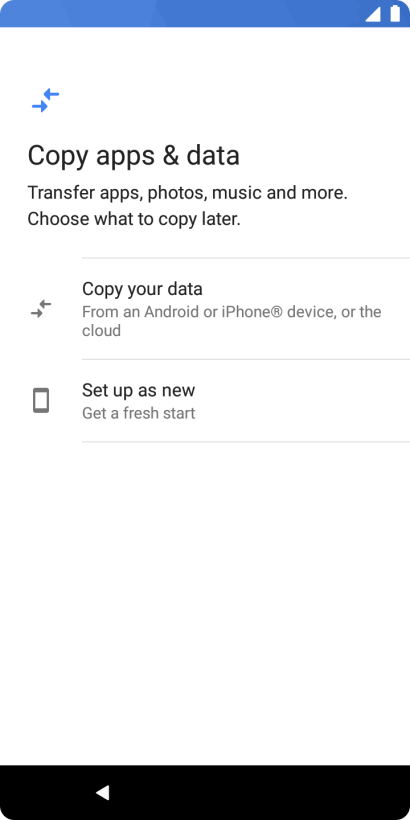Image resolution: width=410 pixels, height=820 pixels.
Task: Choose the 'Set up as new' option title
Action: coord(139,390)
